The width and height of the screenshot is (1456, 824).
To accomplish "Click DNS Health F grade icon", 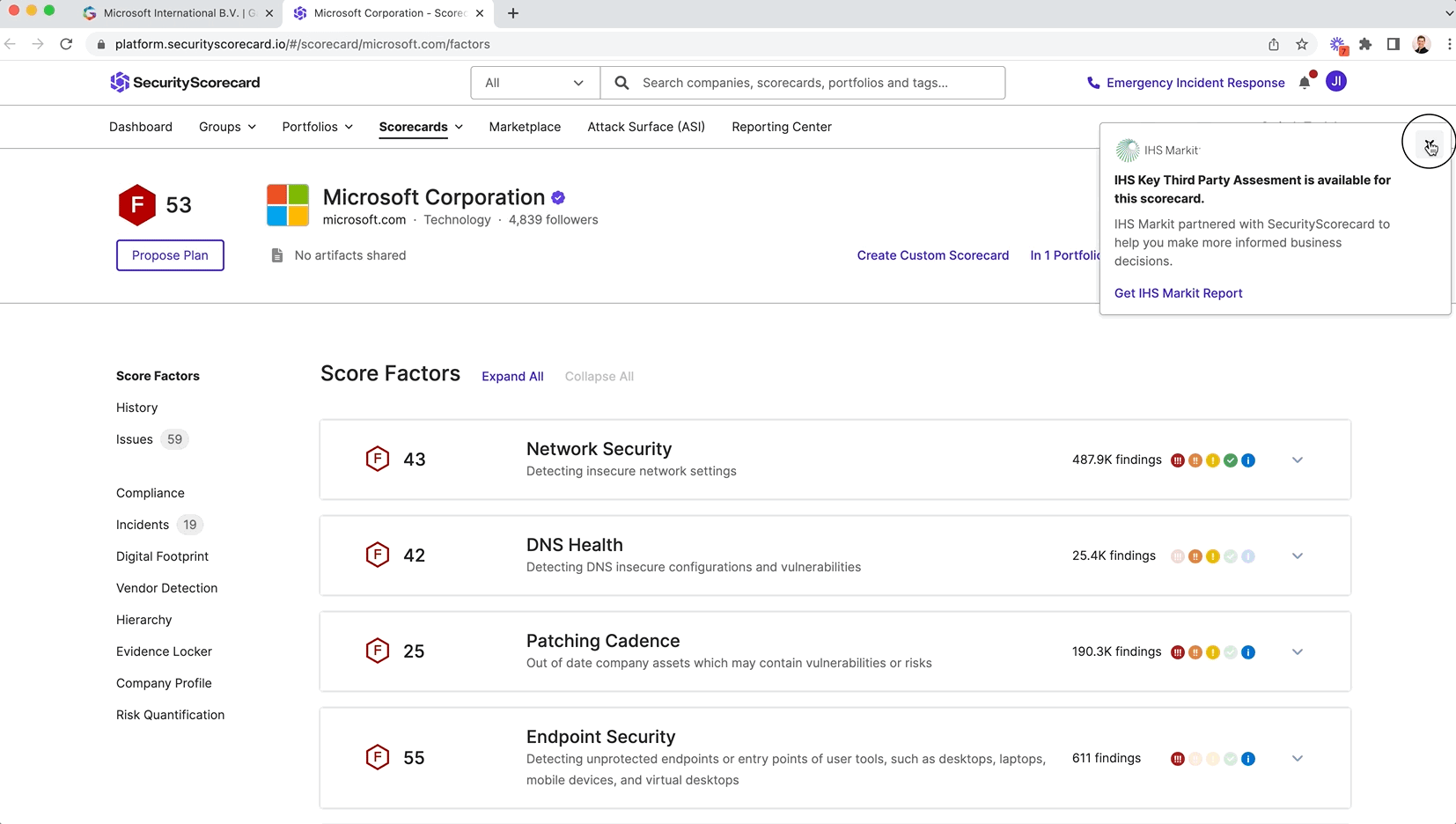I will pyautogui.click(x=378, y=555).
